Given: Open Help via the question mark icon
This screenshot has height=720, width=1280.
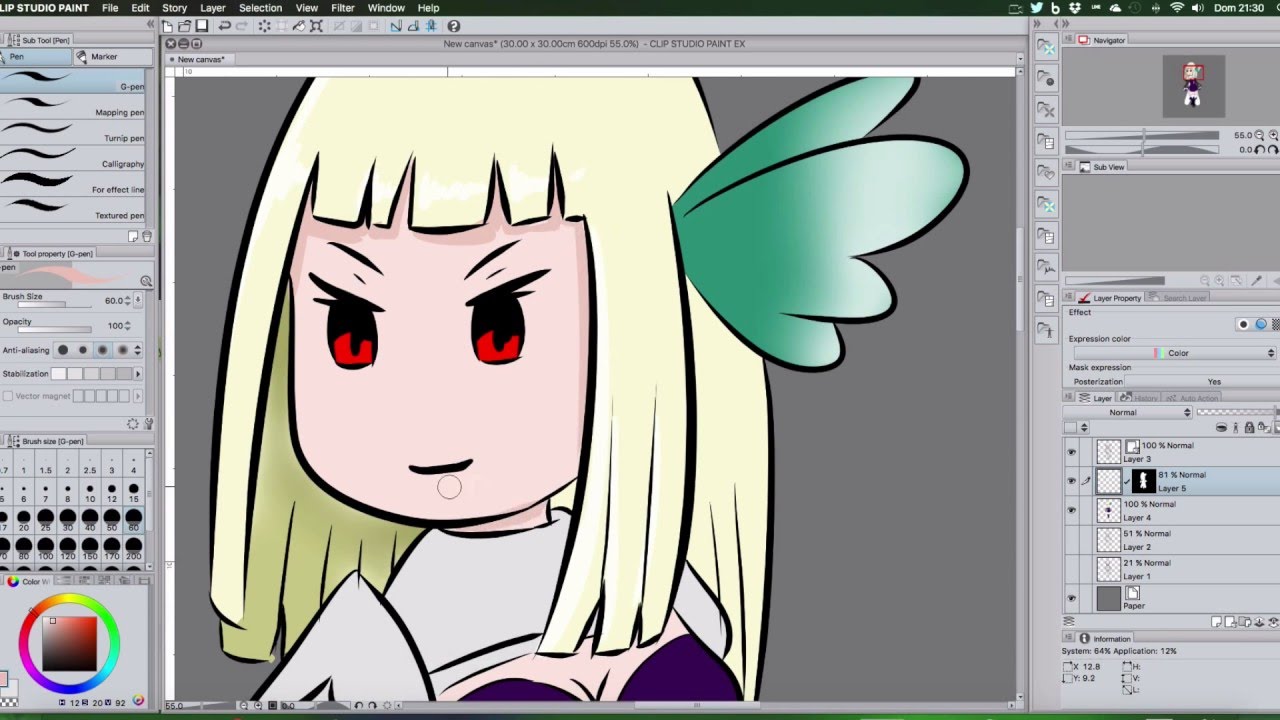Looking at the screenshot, I should 454,26.
